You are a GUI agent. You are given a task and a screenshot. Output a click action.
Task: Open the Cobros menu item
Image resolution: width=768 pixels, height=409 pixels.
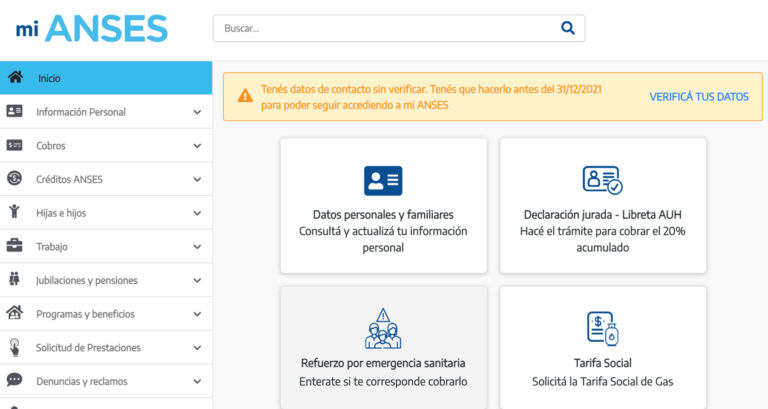106,145
